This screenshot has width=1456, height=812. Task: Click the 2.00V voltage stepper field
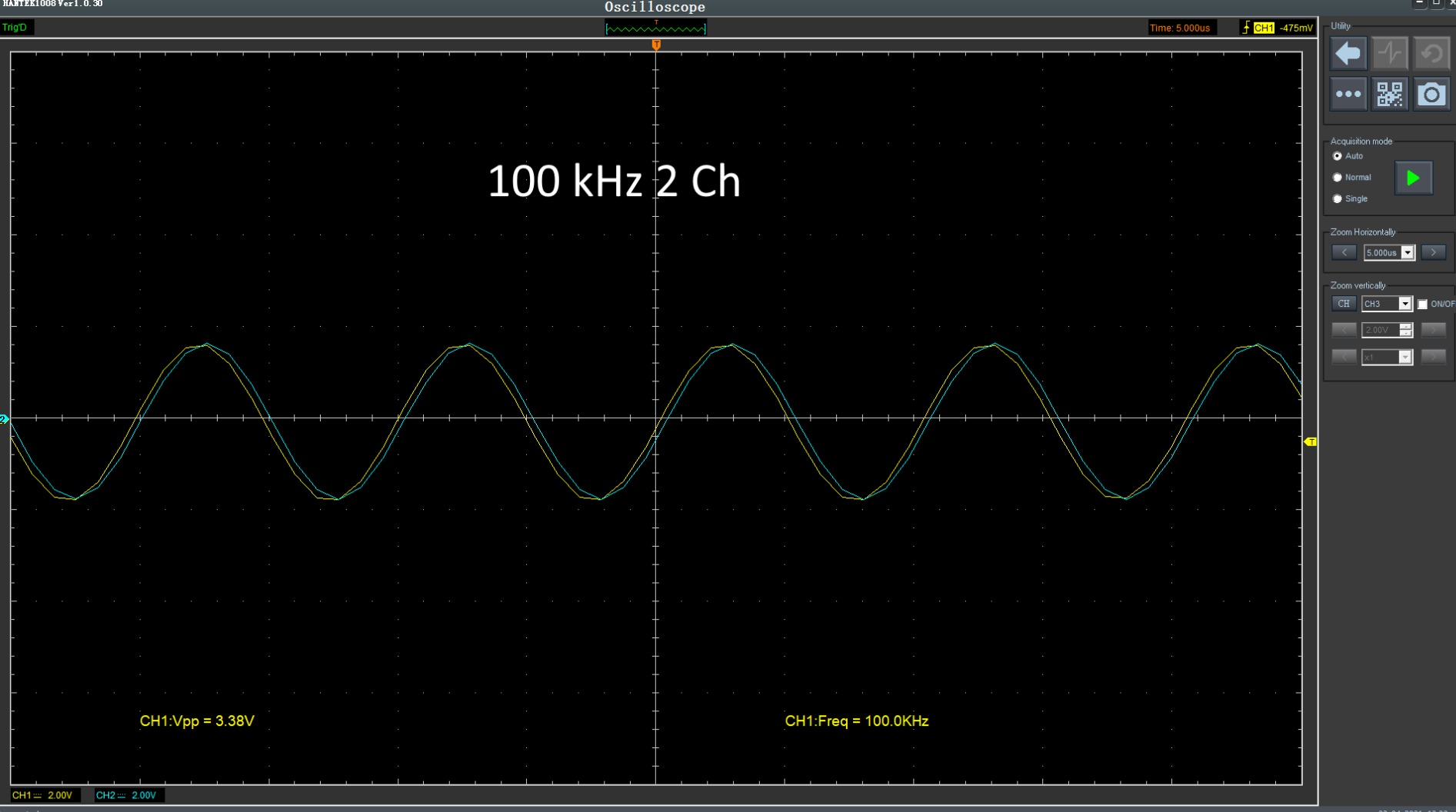click(x=1387, y=330)
